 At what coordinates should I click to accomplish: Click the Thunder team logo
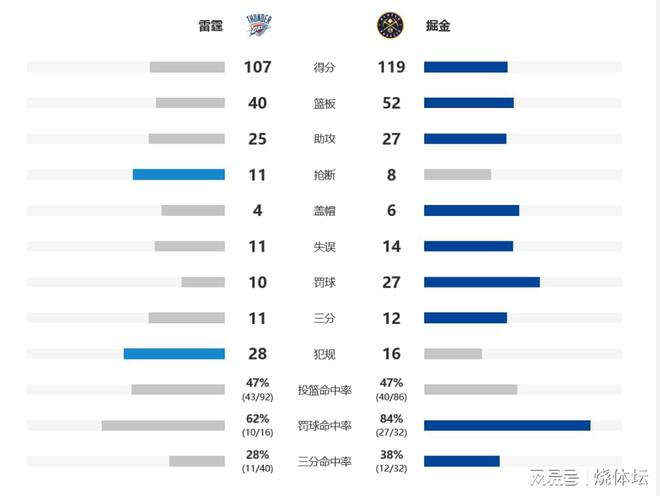[257, 26]
